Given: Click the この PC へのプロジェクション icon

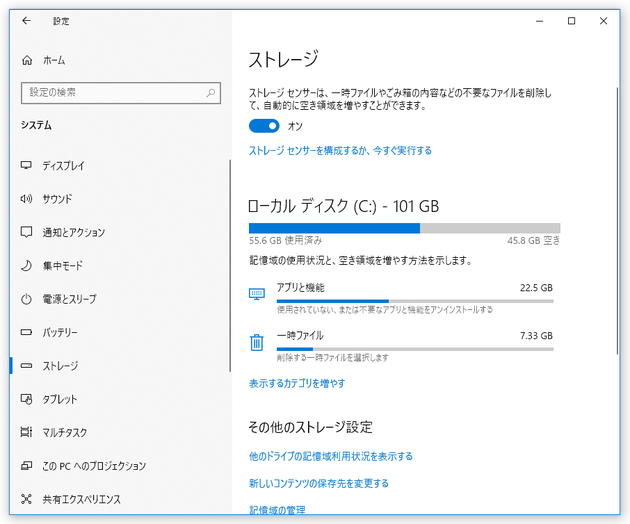Looking at the screenshot, I should click(26, 466).
